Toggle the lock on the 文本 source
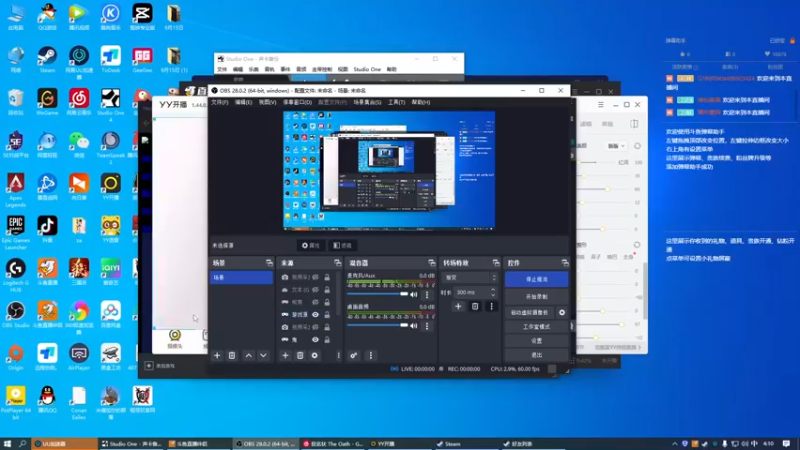 click(327, 290)
